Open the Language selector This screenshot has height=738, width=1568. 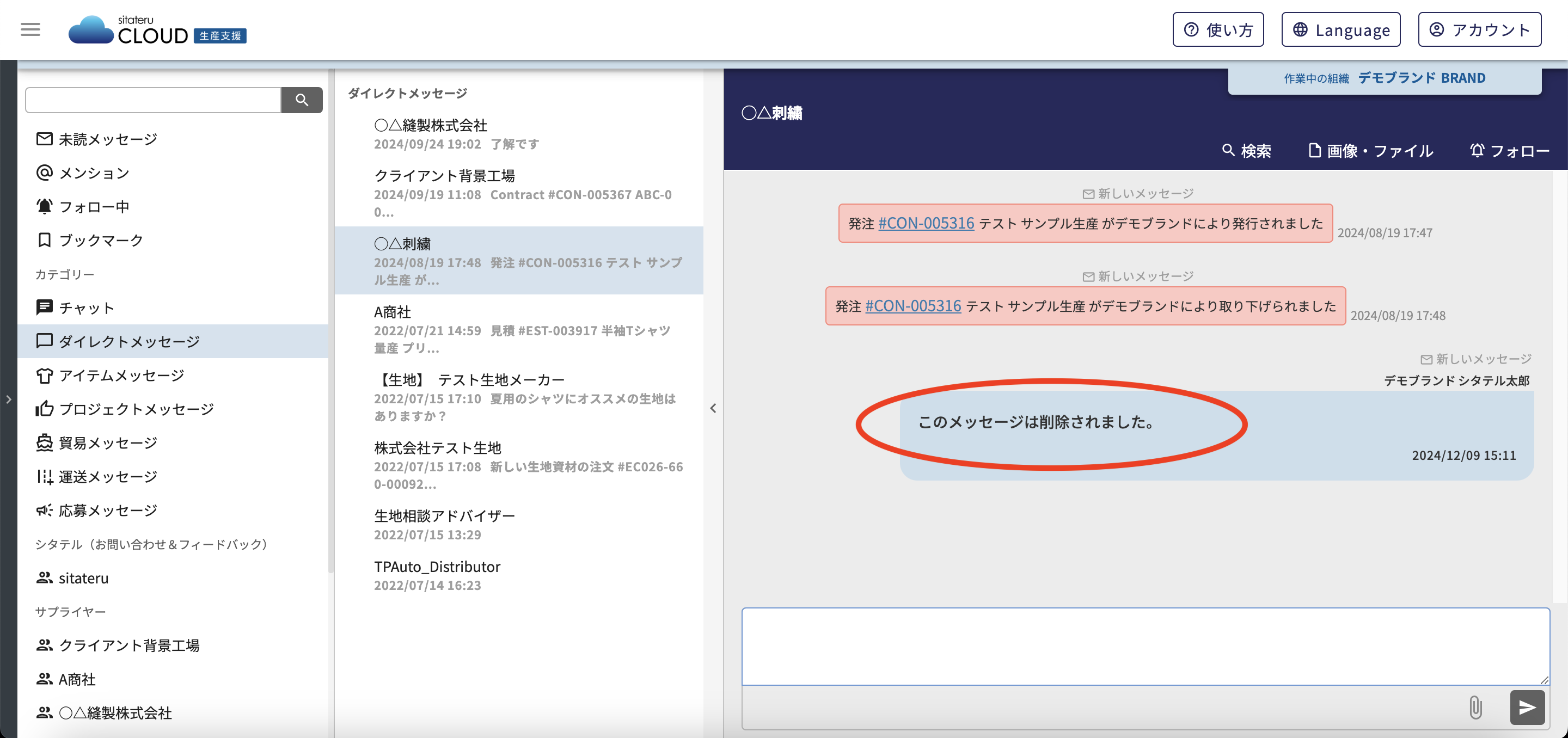click(x=1341, y=30)
